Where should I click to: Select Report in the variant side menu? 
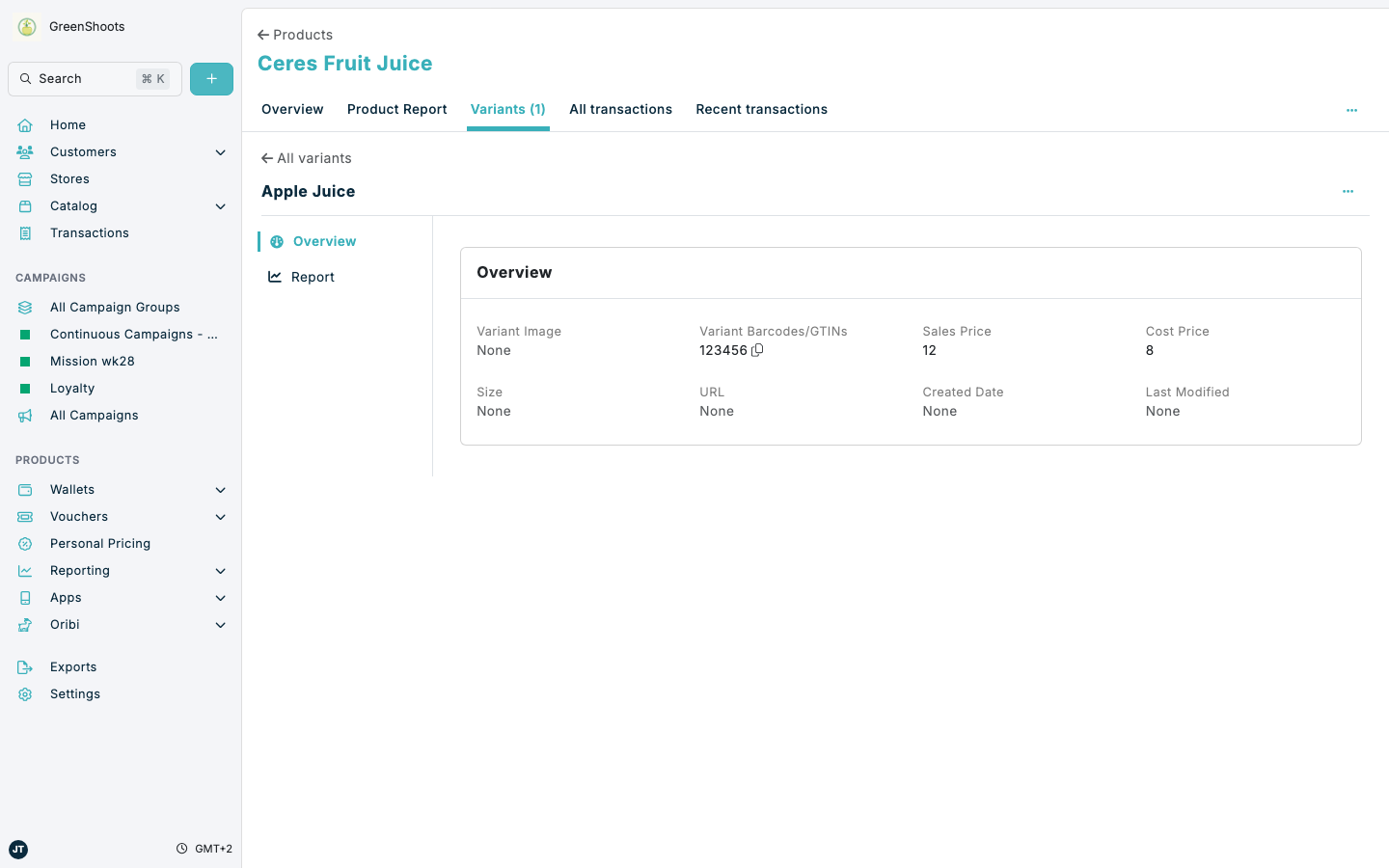coord(313,277)
